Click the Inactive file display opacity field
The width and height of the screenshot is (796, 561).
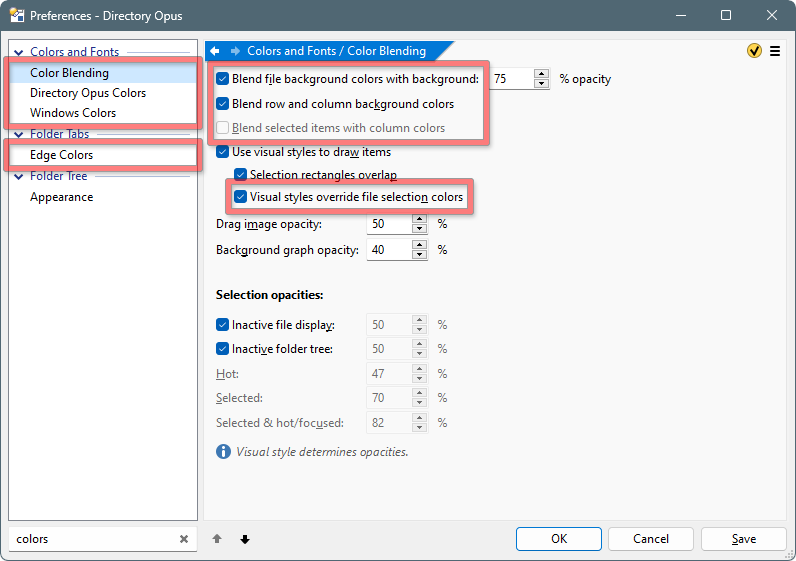pyautogui.click(x=389, y=324)
